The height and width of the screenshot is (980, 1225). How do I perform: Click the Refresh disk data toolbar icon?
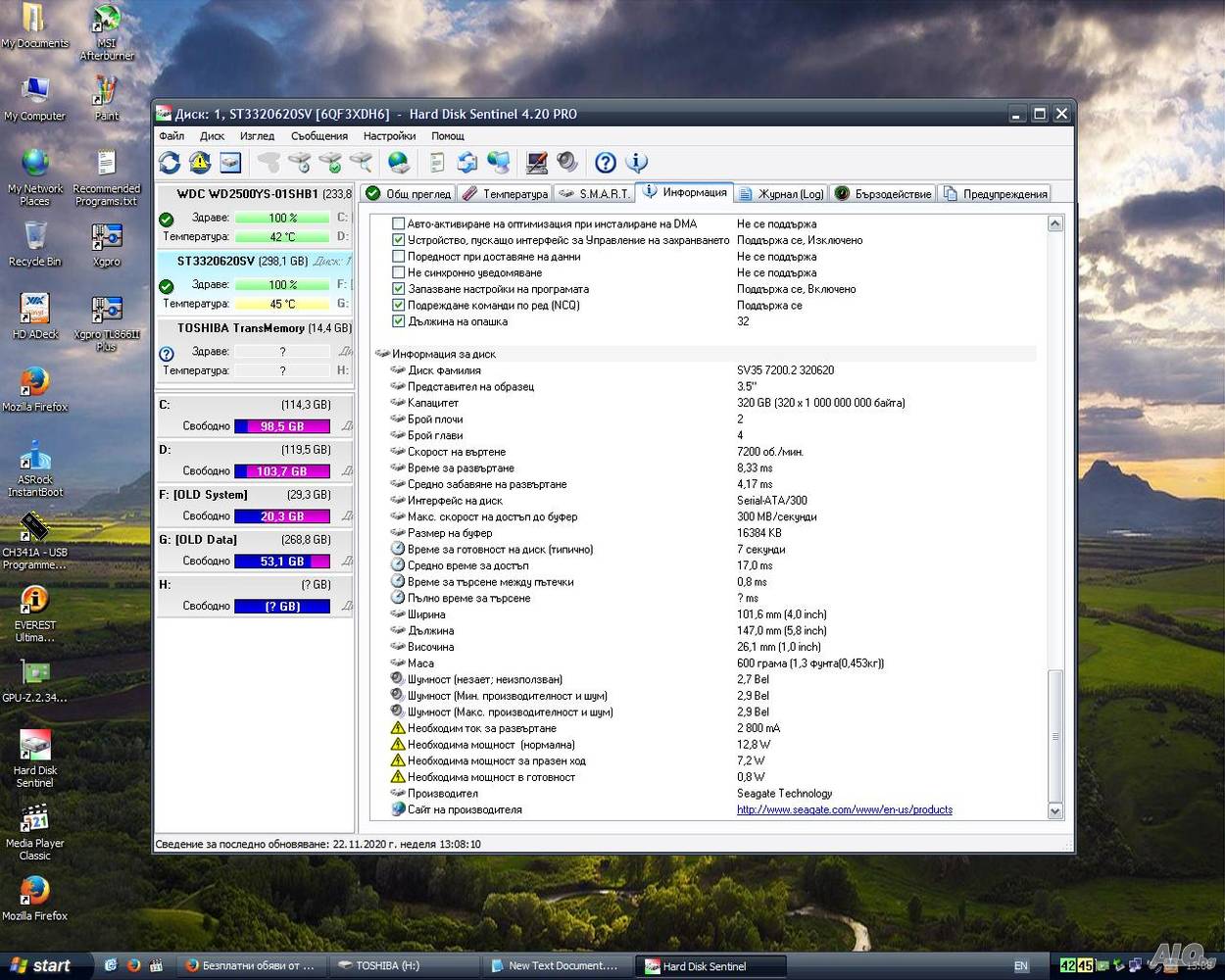[x=170, y=163]
